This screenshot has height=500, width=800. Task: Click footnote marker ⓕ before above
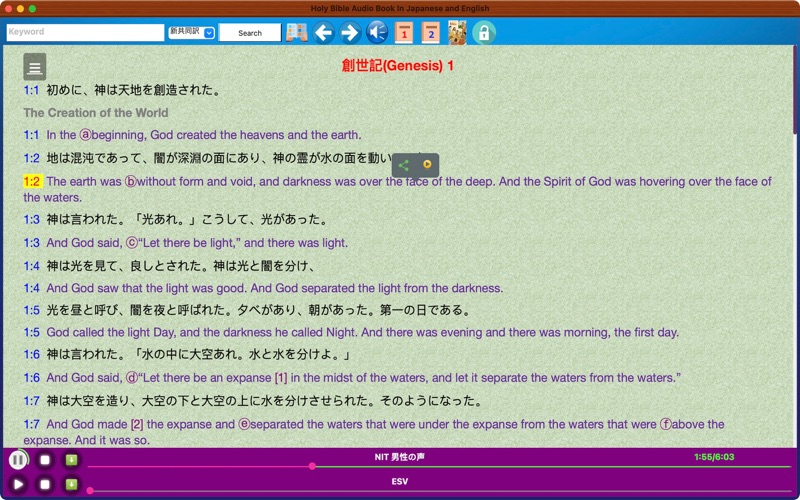pos(666,424)
